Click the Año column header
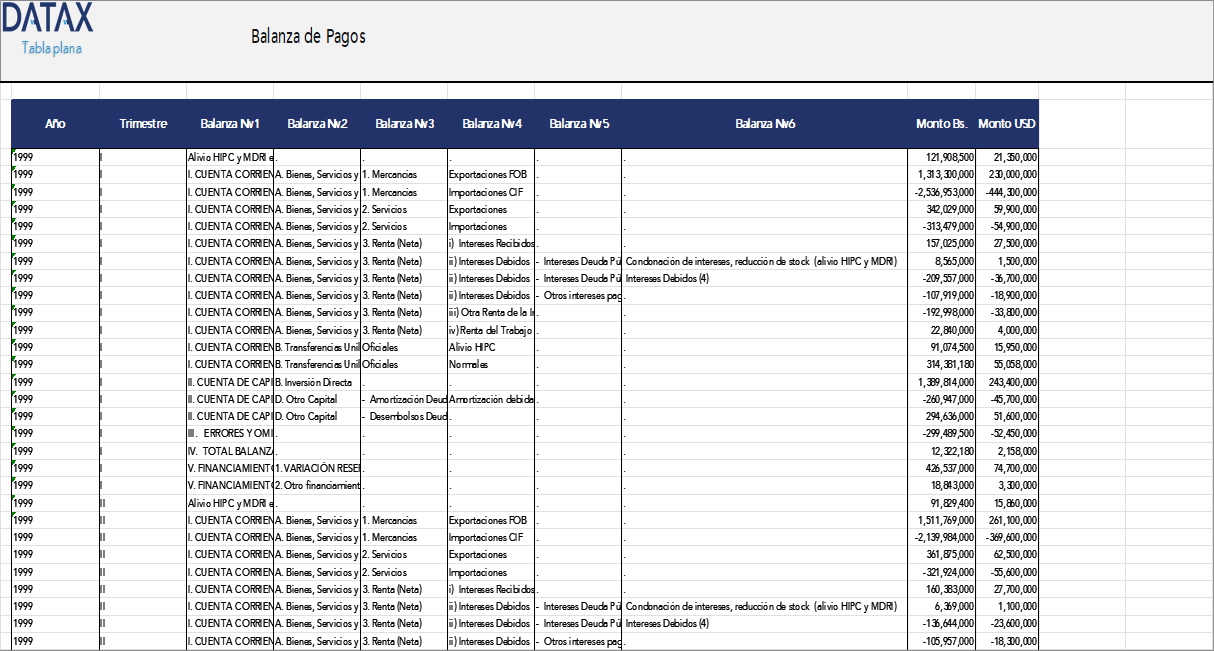This screenshot has height=651, width=1214. pyautogui.click(x=55, y=124)
